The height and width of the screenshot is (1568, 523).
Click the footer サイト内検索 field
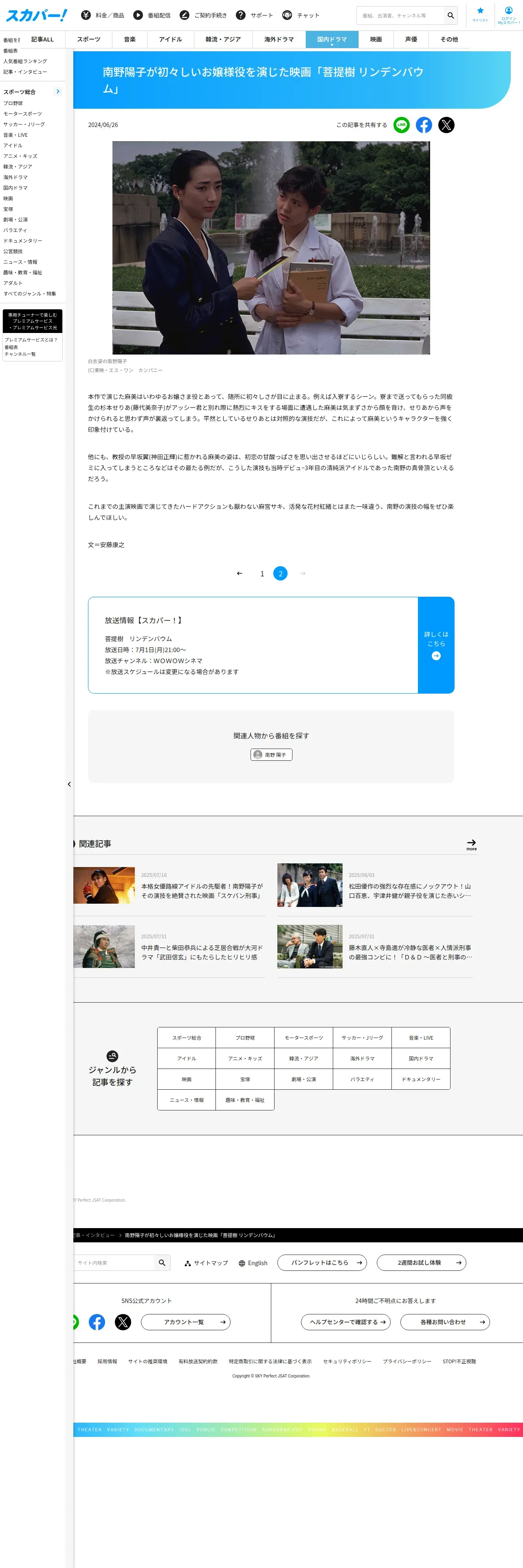coord(114,1262)
